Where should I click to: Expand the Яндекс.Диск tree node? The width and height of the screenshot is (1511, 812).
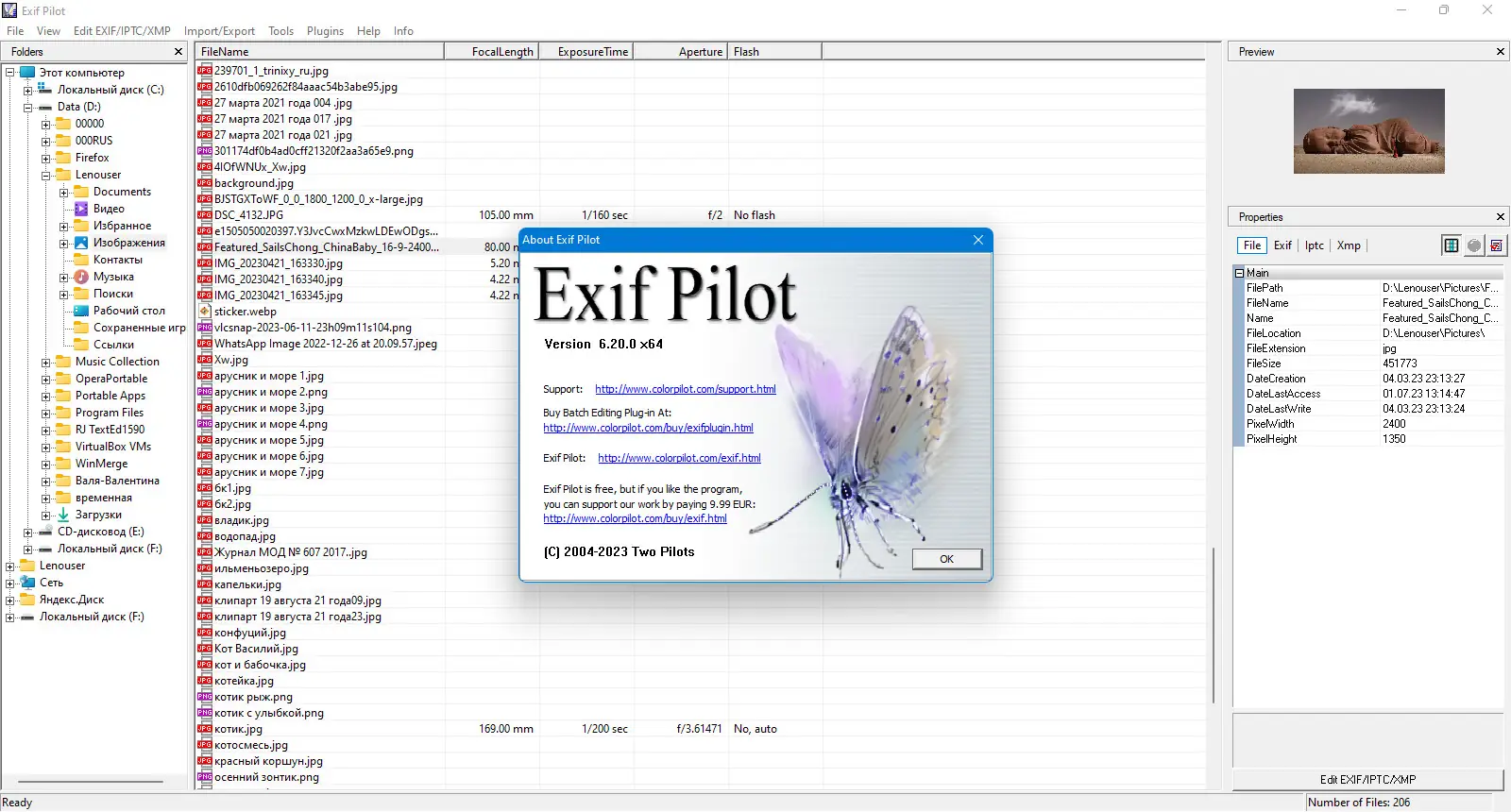9,600
